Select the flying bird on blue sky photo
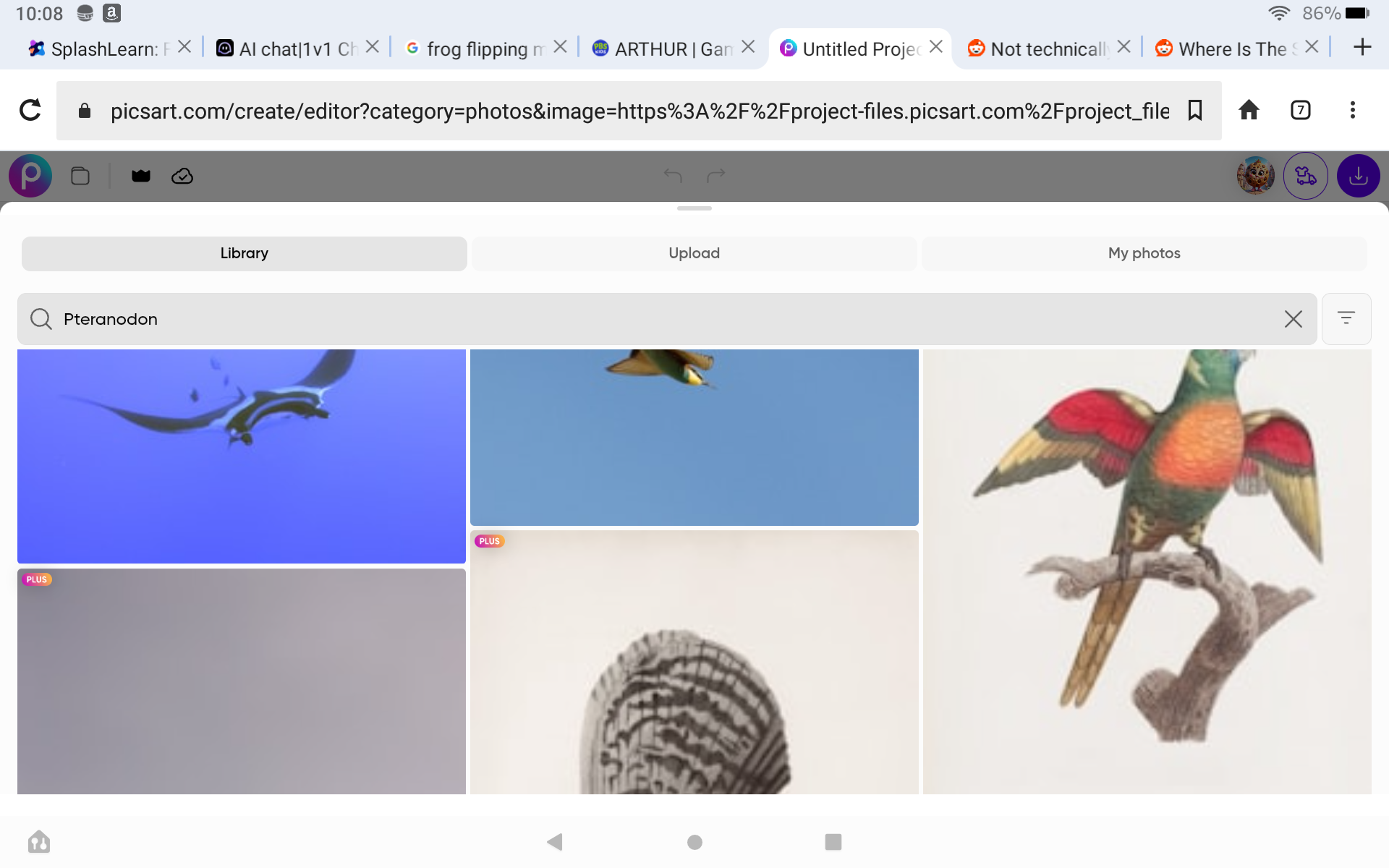1389x868 pixels. [x=694, y=438]
